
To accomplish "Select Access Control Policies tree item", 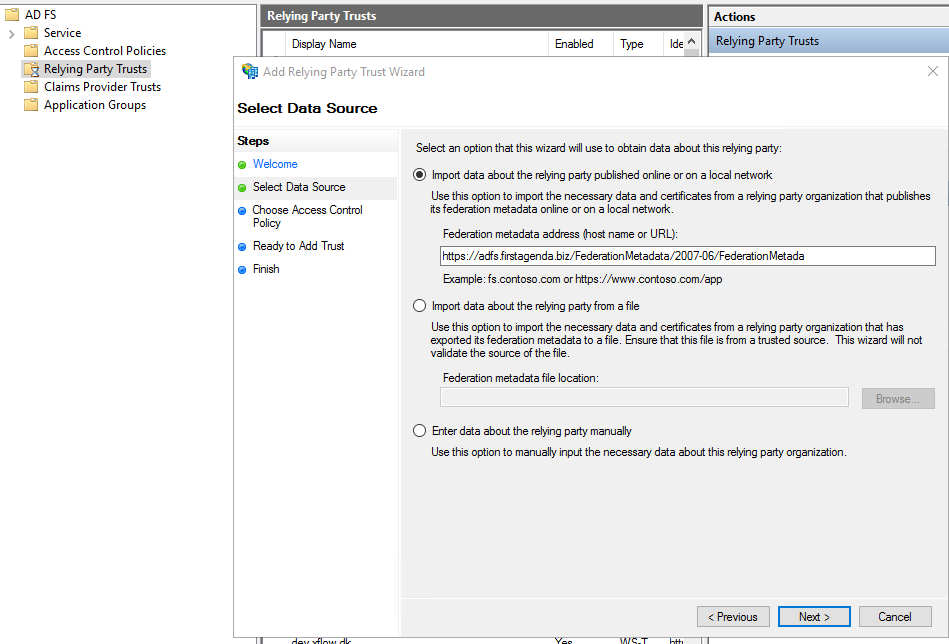I will [105, 51].
